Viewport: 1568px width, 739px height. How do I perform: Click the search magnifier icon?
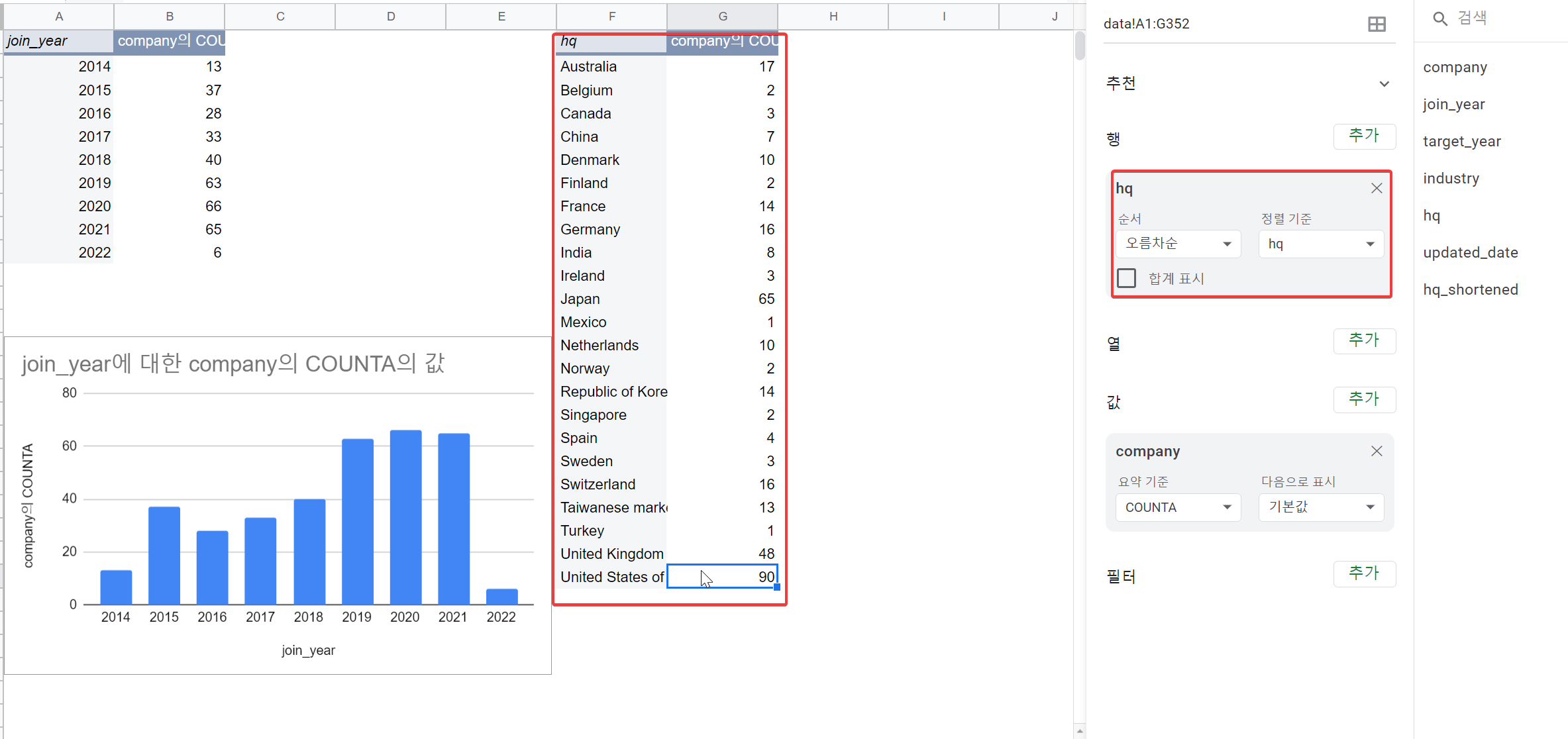tap(1439, 19)
